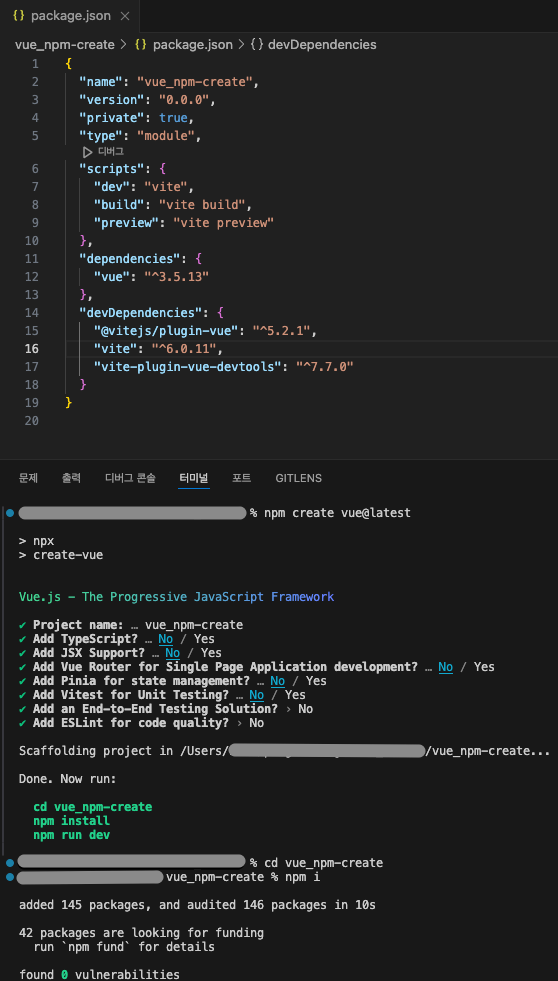The height and width of the screenshot is (981, 558).
Task: Click "Project name" terminal prompt line
Action: click(131, 625)
